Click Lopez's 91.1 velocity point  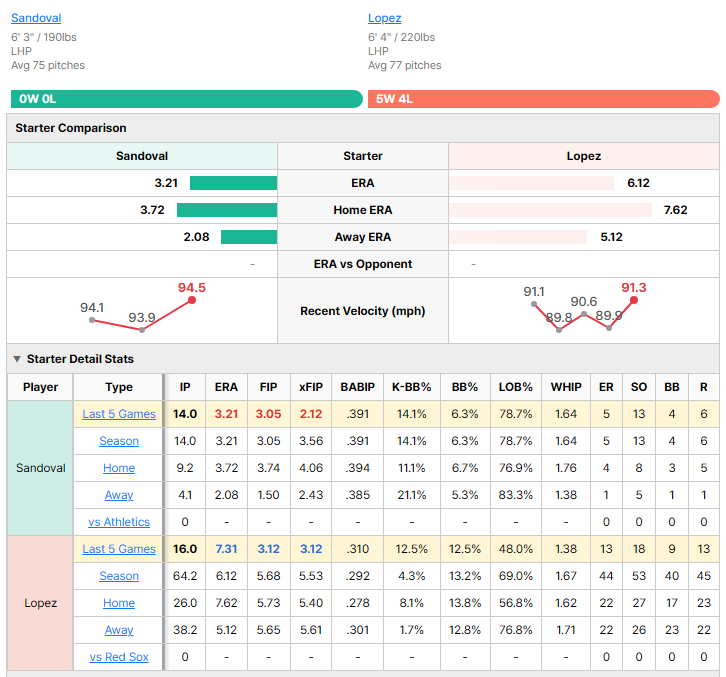534,304
